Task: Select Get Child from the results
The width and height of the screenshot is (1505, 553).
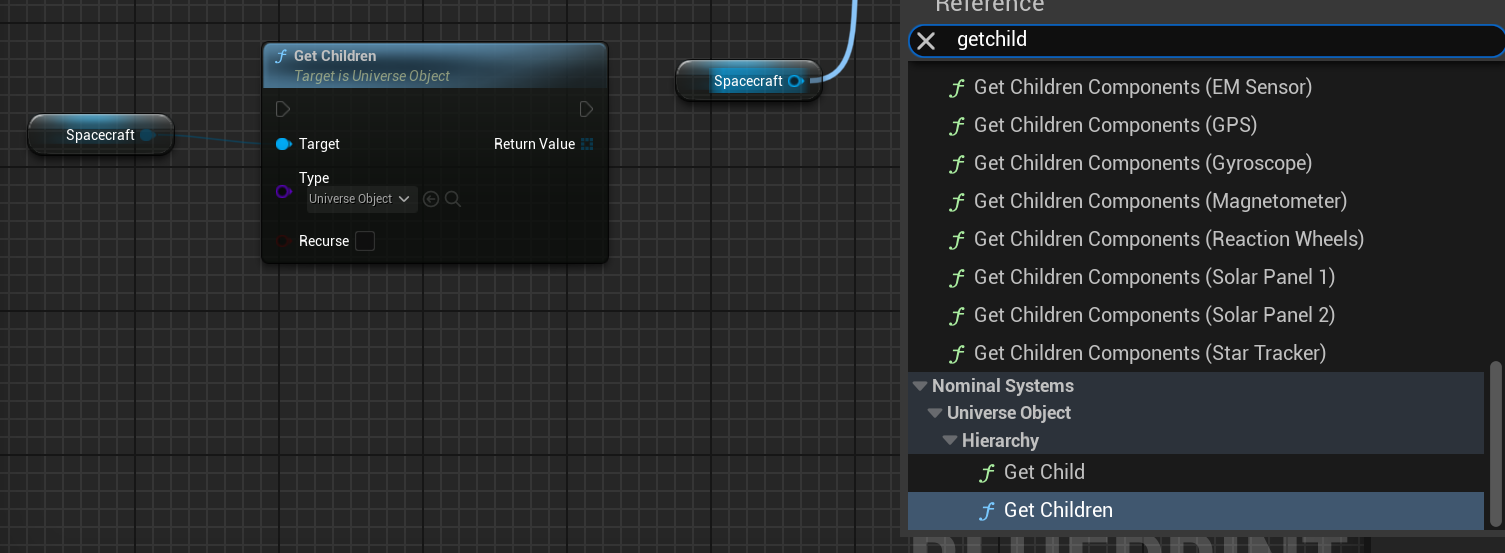Action: 1044,472
